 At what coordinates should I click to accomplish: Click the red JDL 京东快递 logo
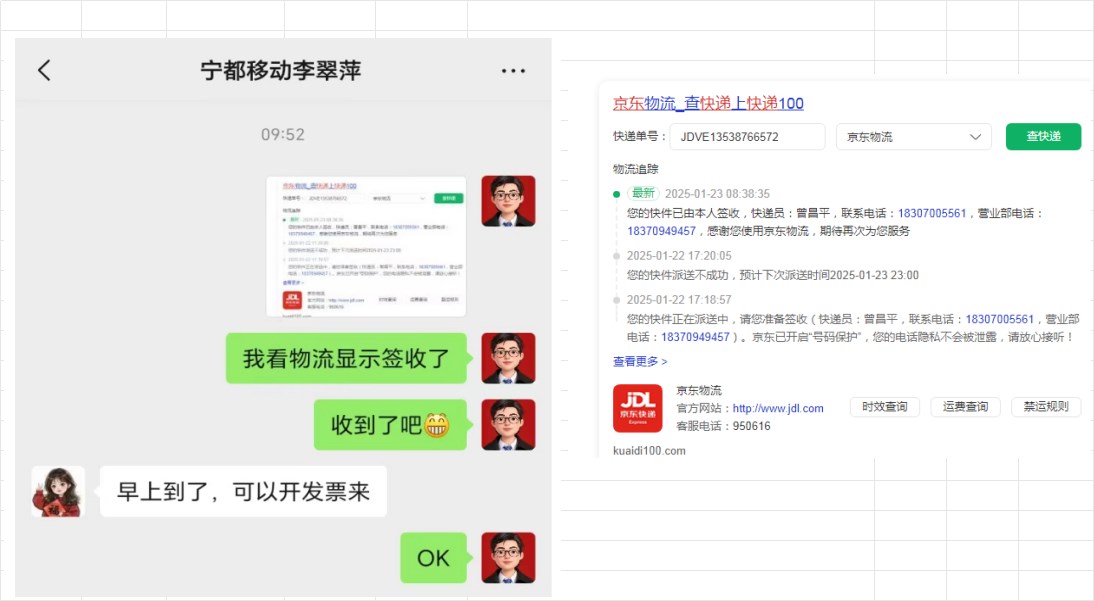[638, 408]
